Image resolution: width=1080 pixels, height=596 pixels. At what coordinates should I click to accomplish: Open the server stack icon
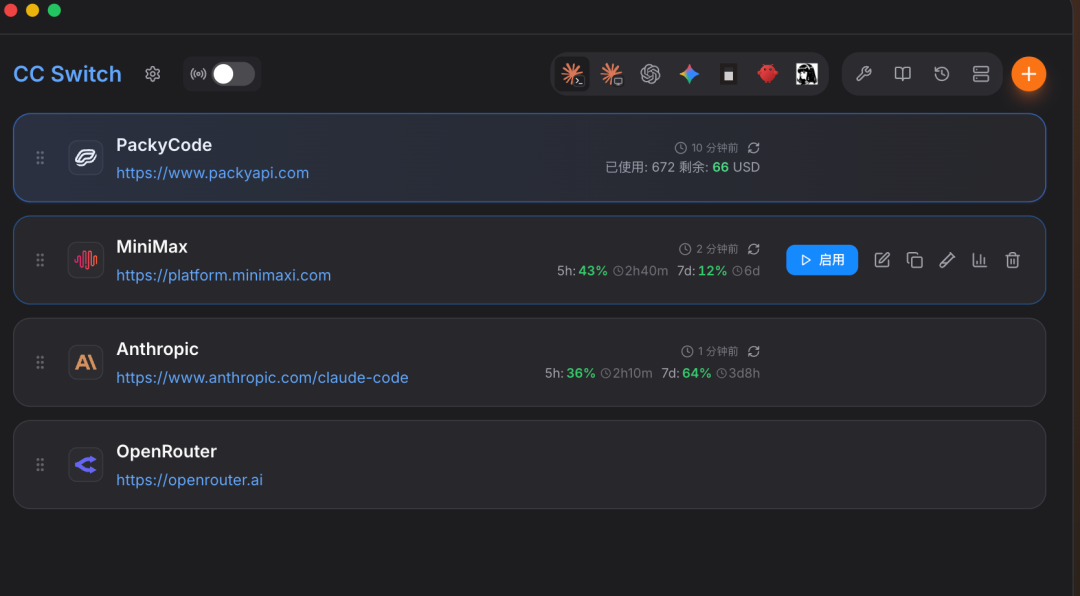coord(981,74)
